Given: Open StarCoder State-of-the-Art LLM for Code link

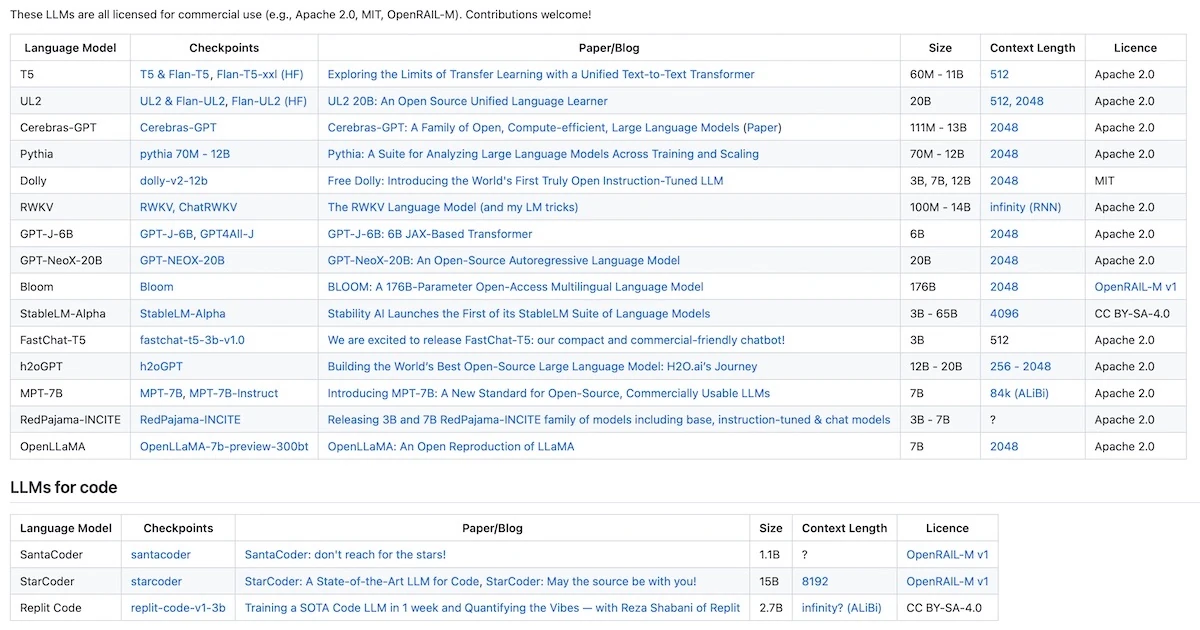Looking at the screenshot, I should pyautogui.click(x=363, y=581).
